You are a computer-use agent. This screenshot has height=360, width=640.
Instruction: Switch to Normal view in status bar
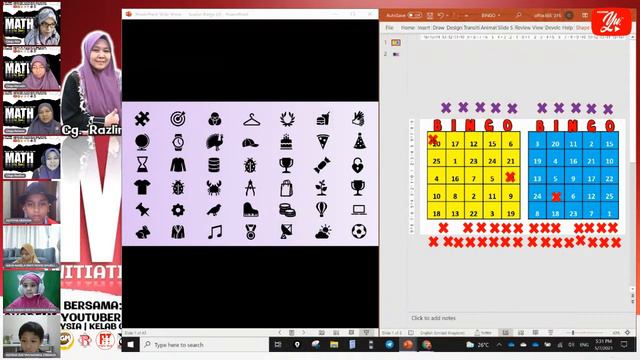(x=505, y=333)
